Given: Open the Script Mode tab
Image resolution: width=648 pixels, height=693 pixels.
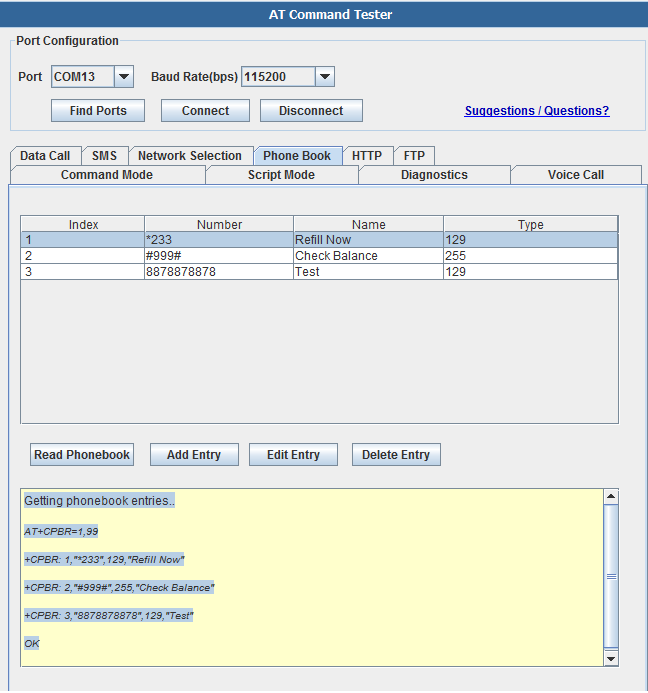Looking at the screenshot, I should 281,175.
